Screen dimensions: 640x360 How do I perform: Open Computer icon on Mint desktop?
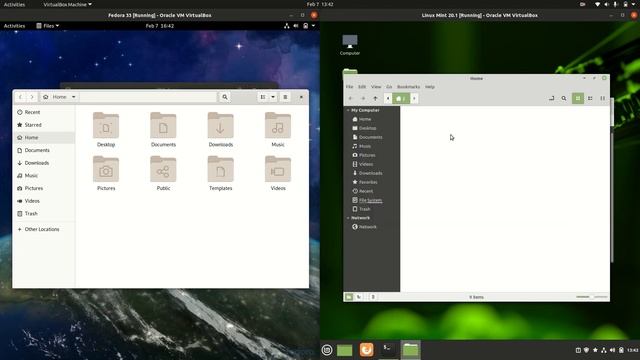pos(350,45)
